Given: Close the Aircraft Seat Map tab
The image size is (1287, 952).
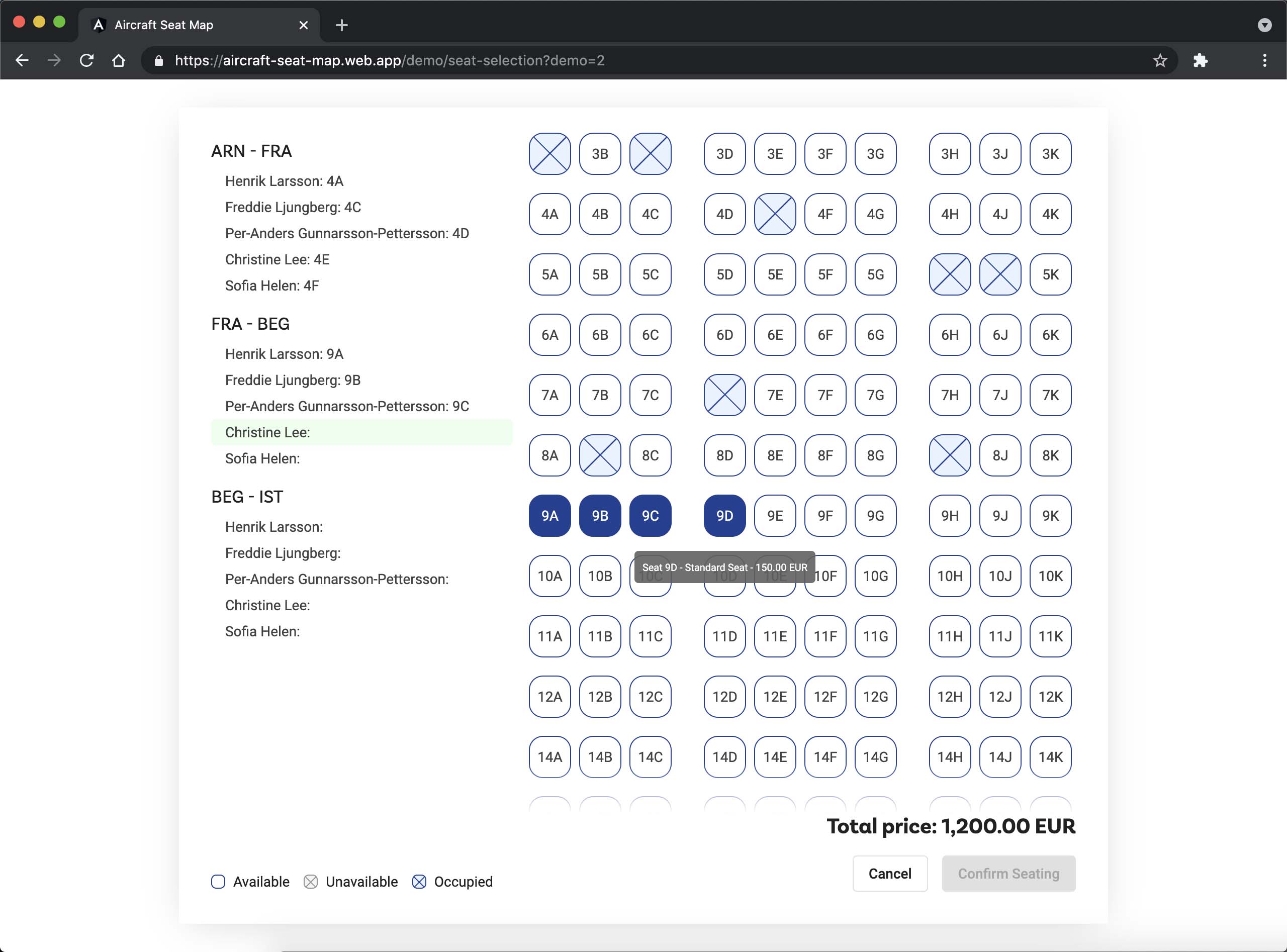Looking at the screenshot, I should (304, 25).
